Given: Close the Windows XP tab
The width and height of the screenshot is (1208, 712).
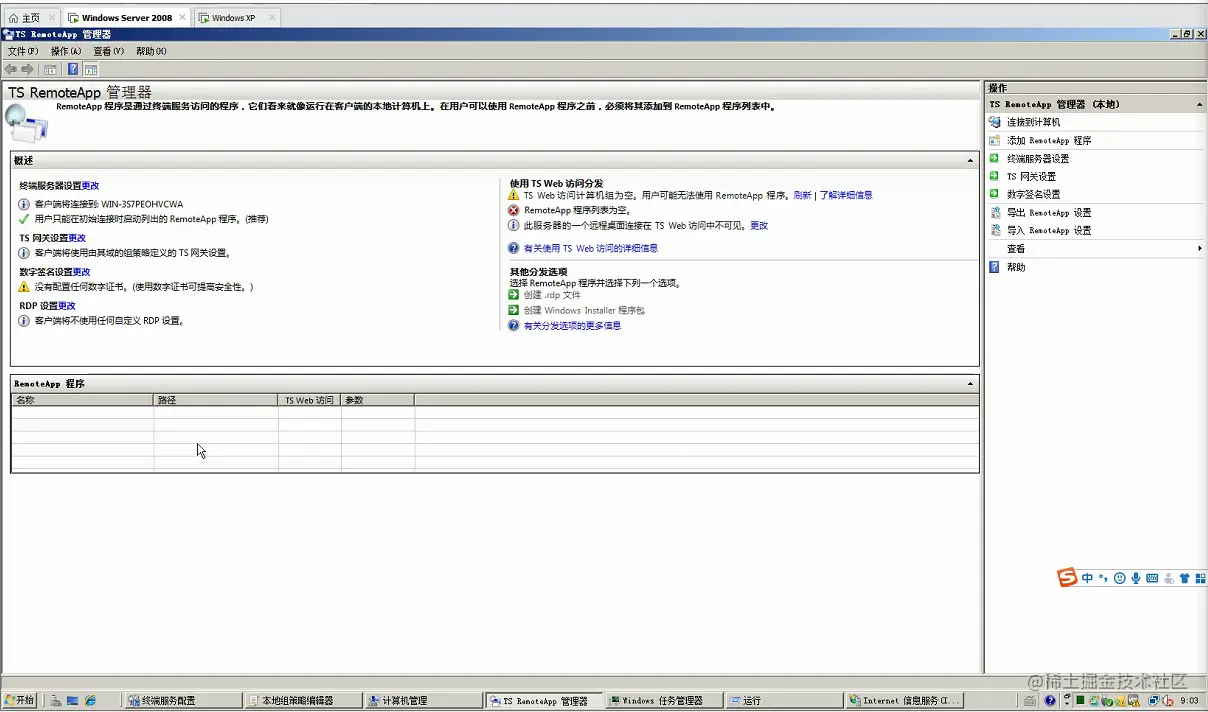Looking at the screenshot, I should (272, 18).
